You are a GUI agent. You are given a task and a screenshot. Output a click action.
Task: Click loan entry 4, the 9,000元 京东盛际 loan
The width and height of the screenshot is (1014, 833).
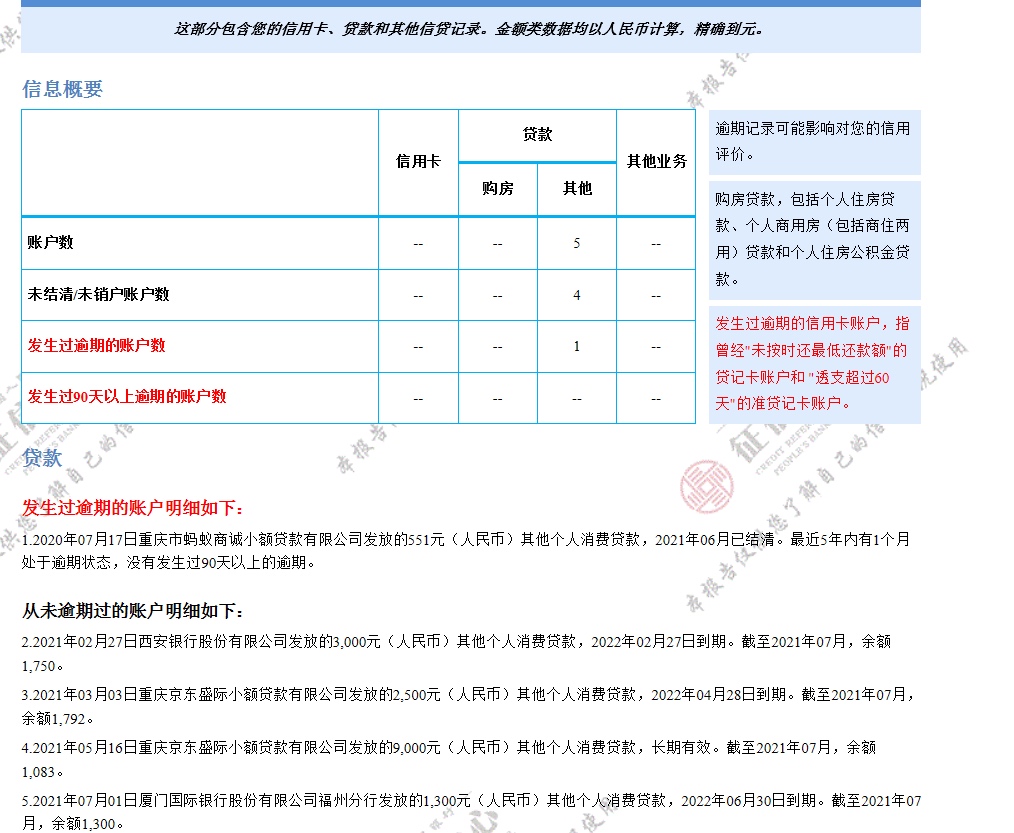(x=449, y=759)
